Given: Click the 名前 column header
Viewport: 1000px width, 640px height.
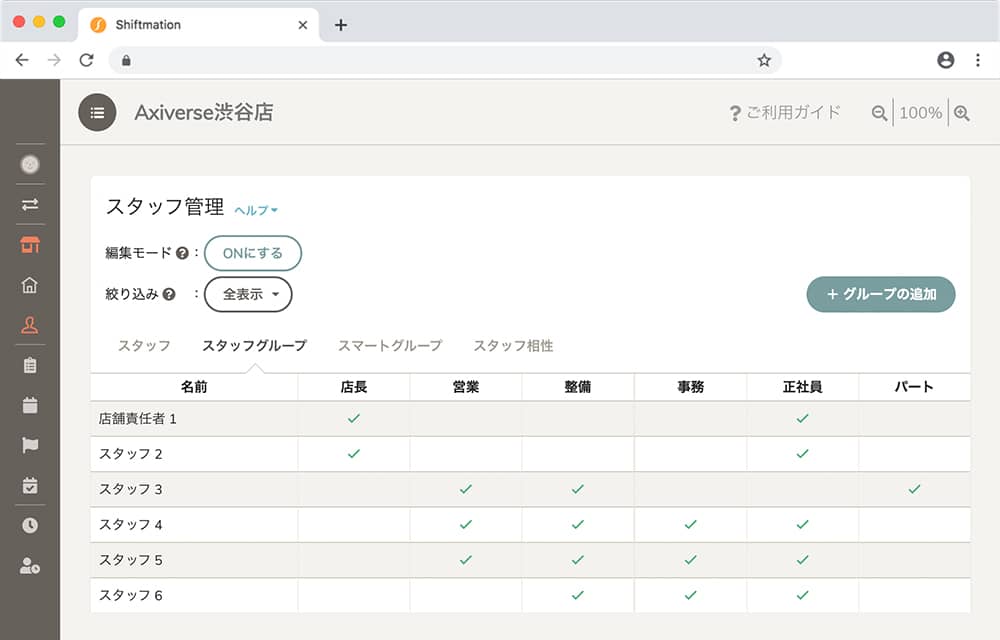Looking at the screenshot, I should pyautogui.click(x=194, y=387).
